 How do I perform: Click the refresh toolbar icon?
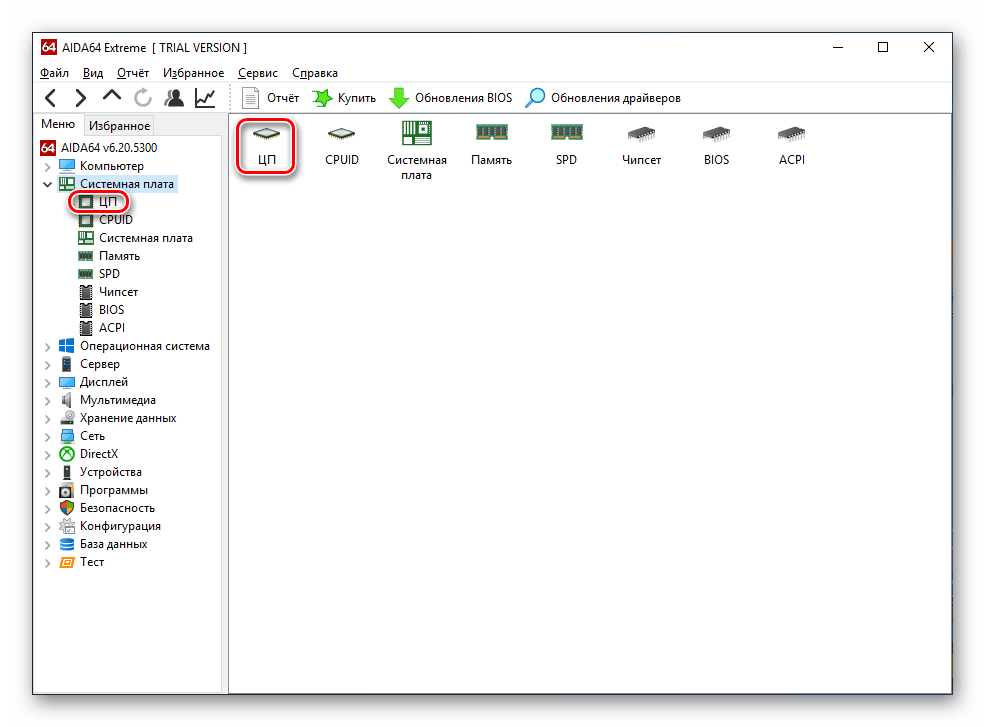point(143,98)
